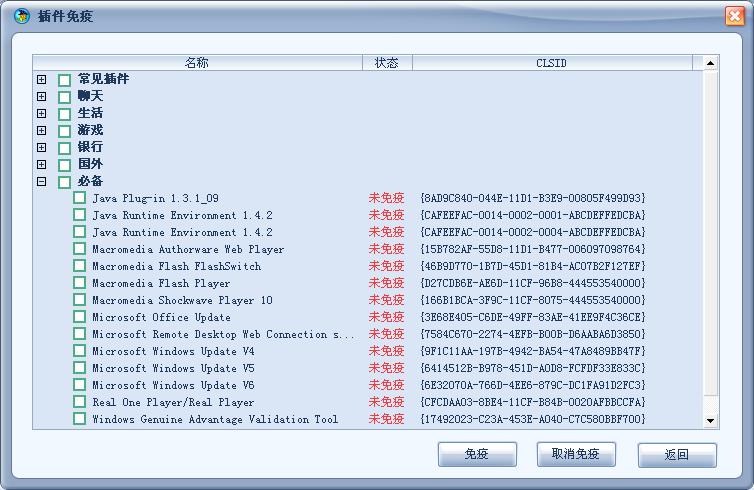Tick Java Plug-in 1.3.1_09 checkbox

tap(80, 198)
